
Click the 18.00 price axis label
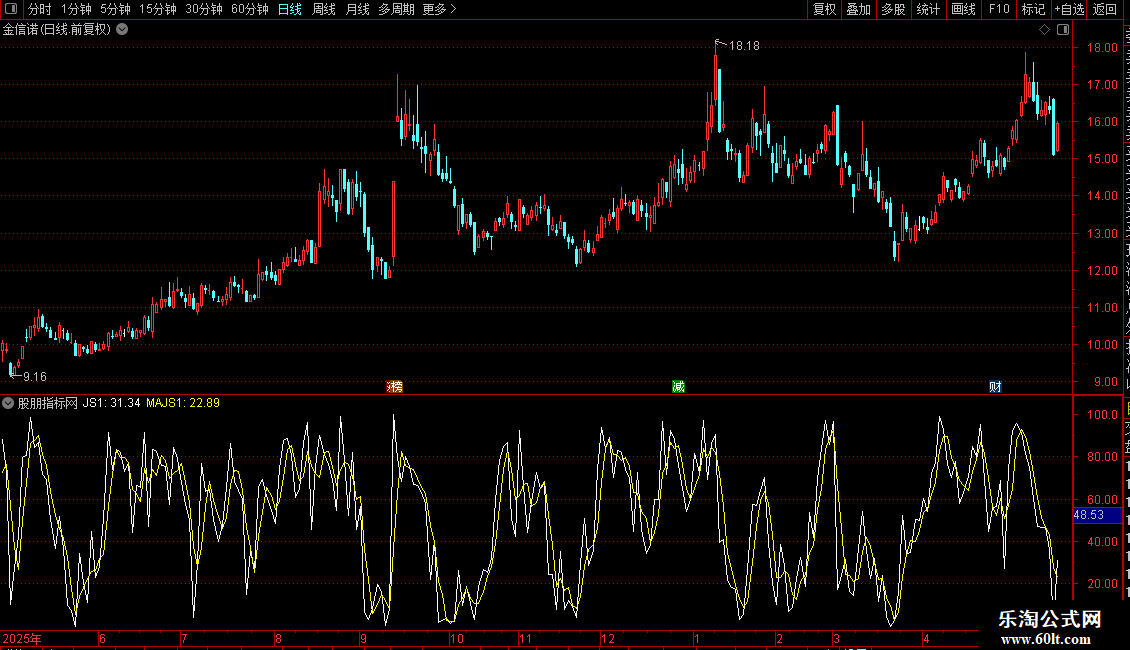coord(1103,48)
